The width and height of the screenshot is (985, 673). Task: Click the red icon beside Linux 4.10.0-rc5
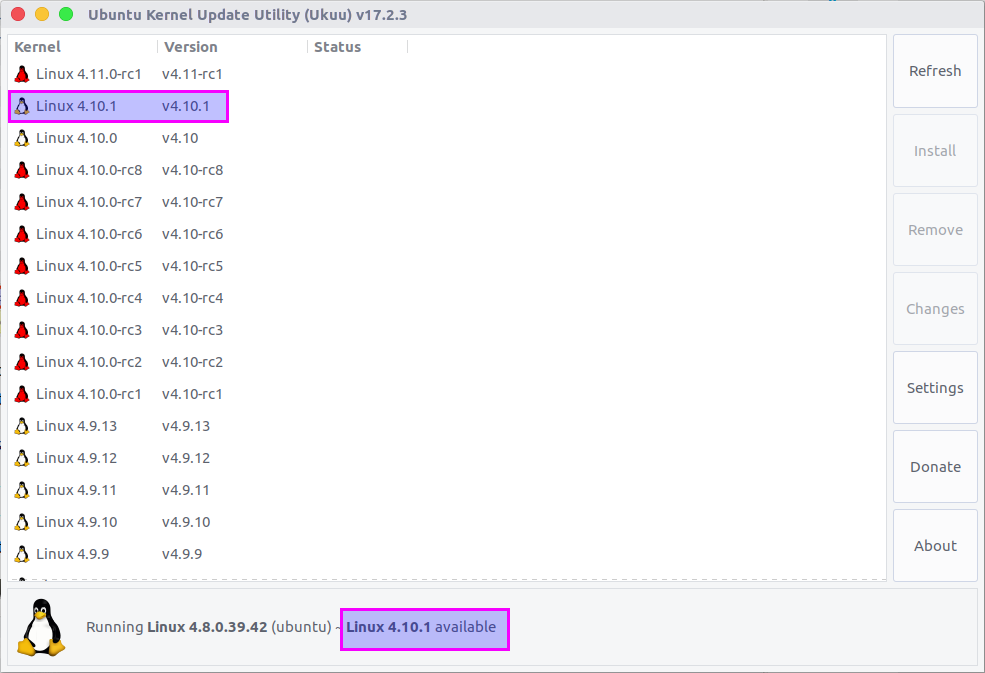pyautogui.click(x=22, y=266)
